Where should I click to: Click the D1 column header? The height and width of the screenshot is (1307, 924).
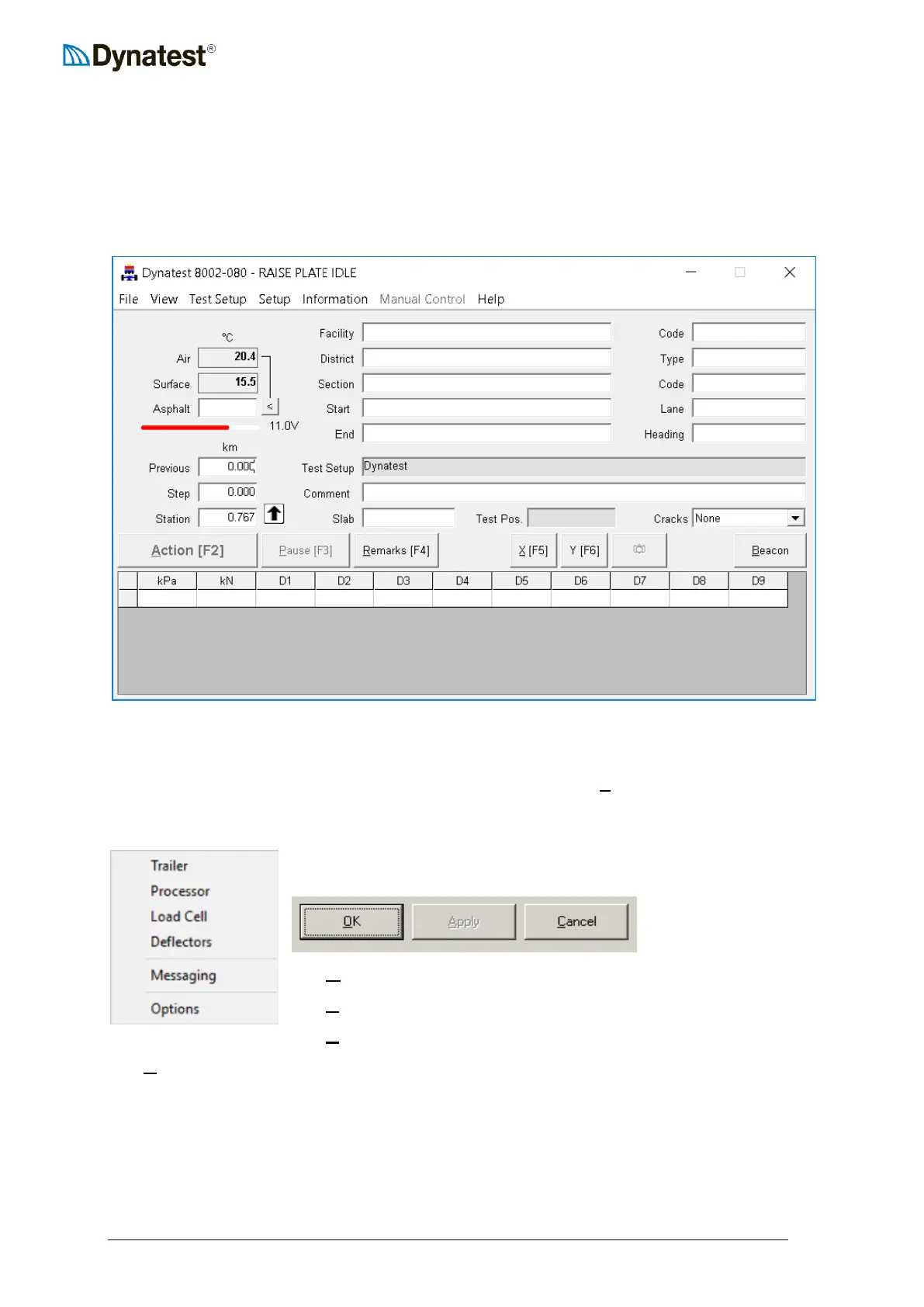click(x=286, y=581)
